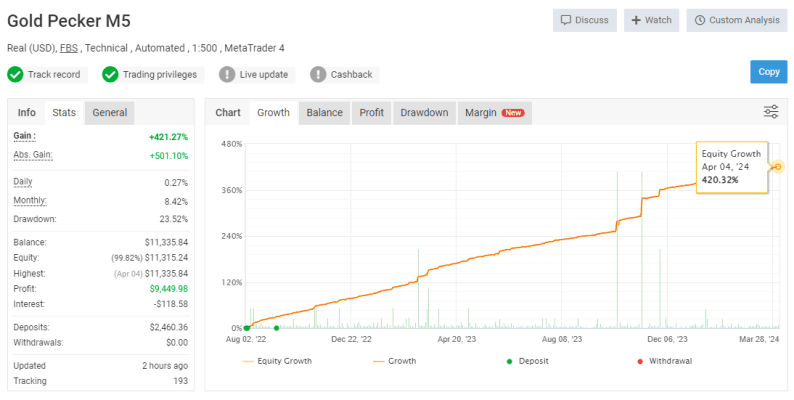Toggle the Withdrawal legend marker
The height and width of the screenshot is (400, 794).
(x=664, y=361)
